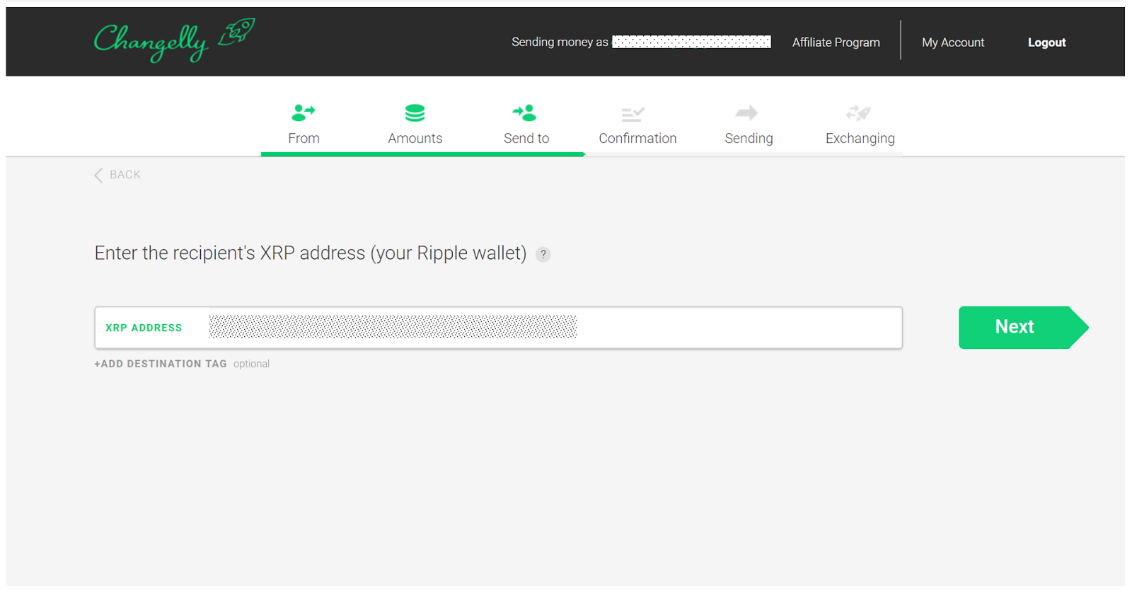Click the green Next button
This screenshot has height=593, width=1132.
[x=1023, y=327]
